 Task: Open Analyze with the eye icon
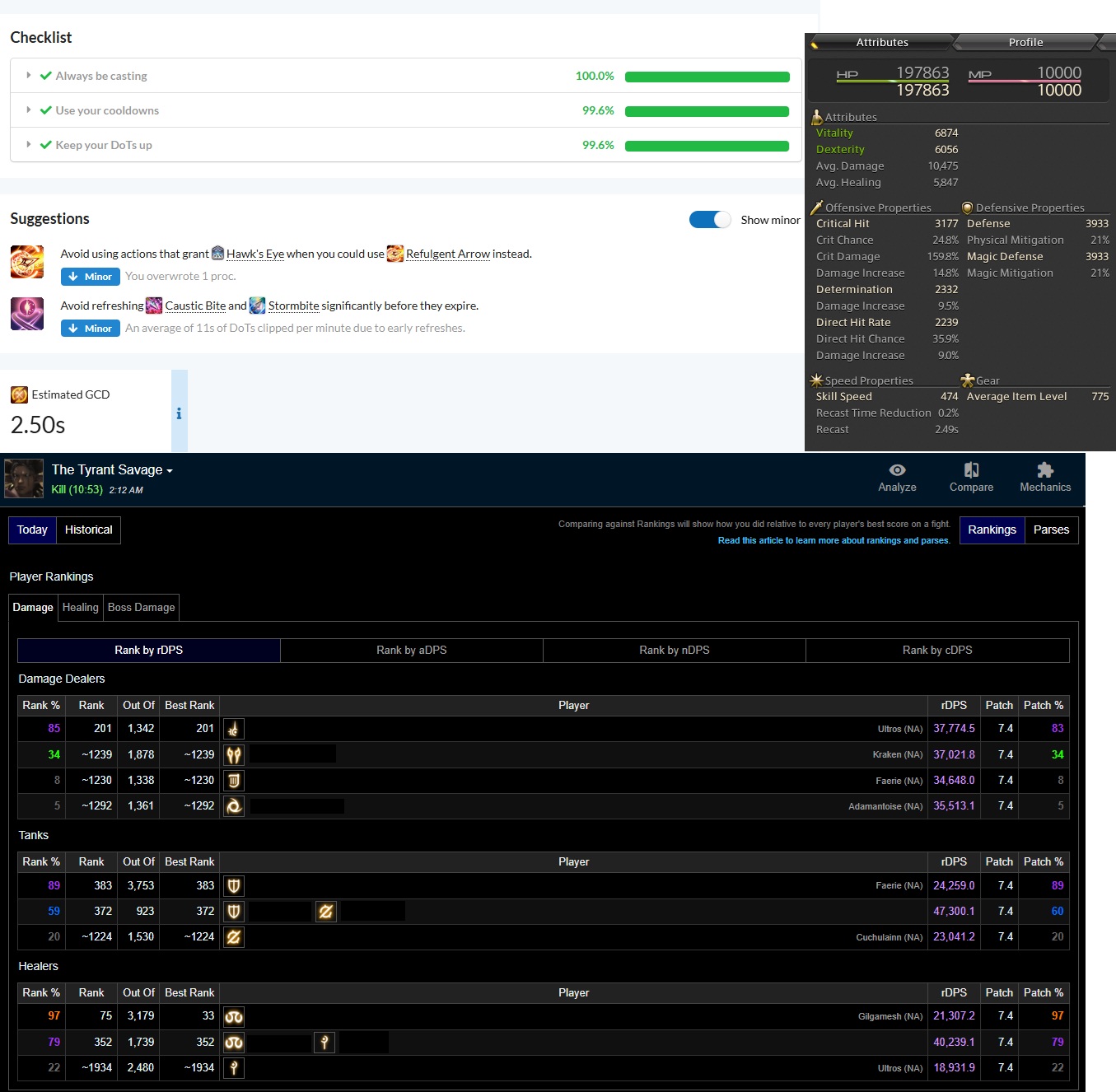tap(897, 470)
